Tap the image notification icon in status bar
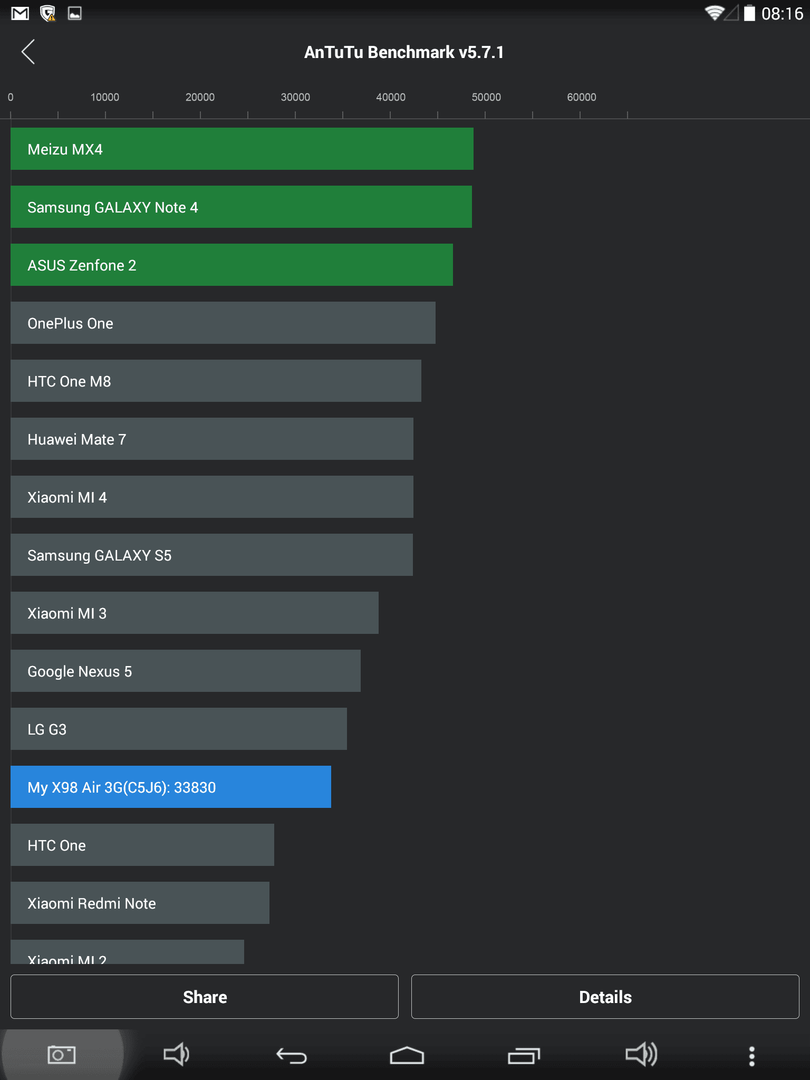Screen dimensions: 810x1080 (74, 13)
